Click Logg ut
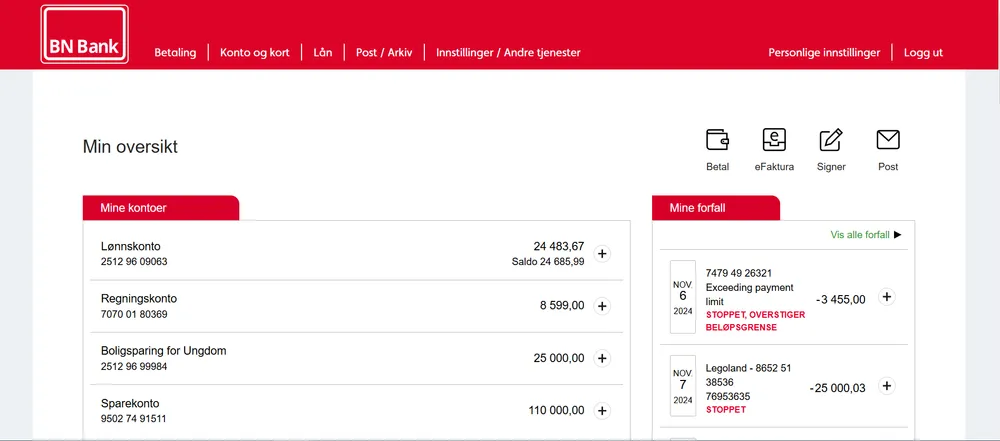Viewport: 1000px width, 441px height. [923, 53]
